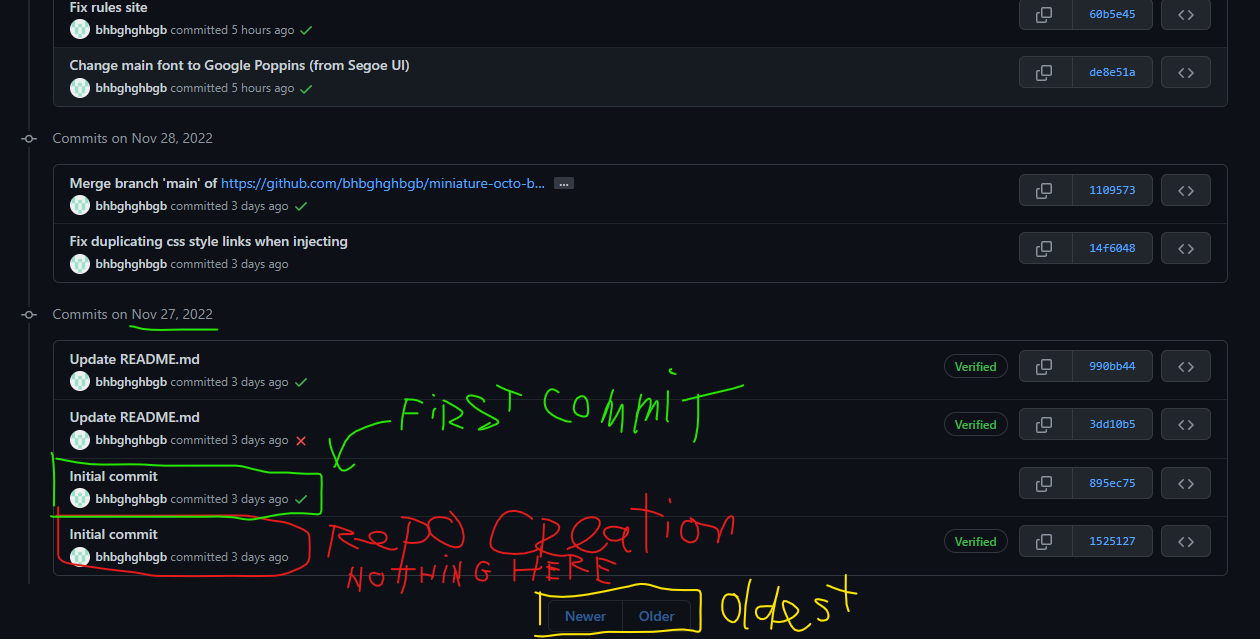Copy full SHA for commit de8e51a

(1045, 72)
